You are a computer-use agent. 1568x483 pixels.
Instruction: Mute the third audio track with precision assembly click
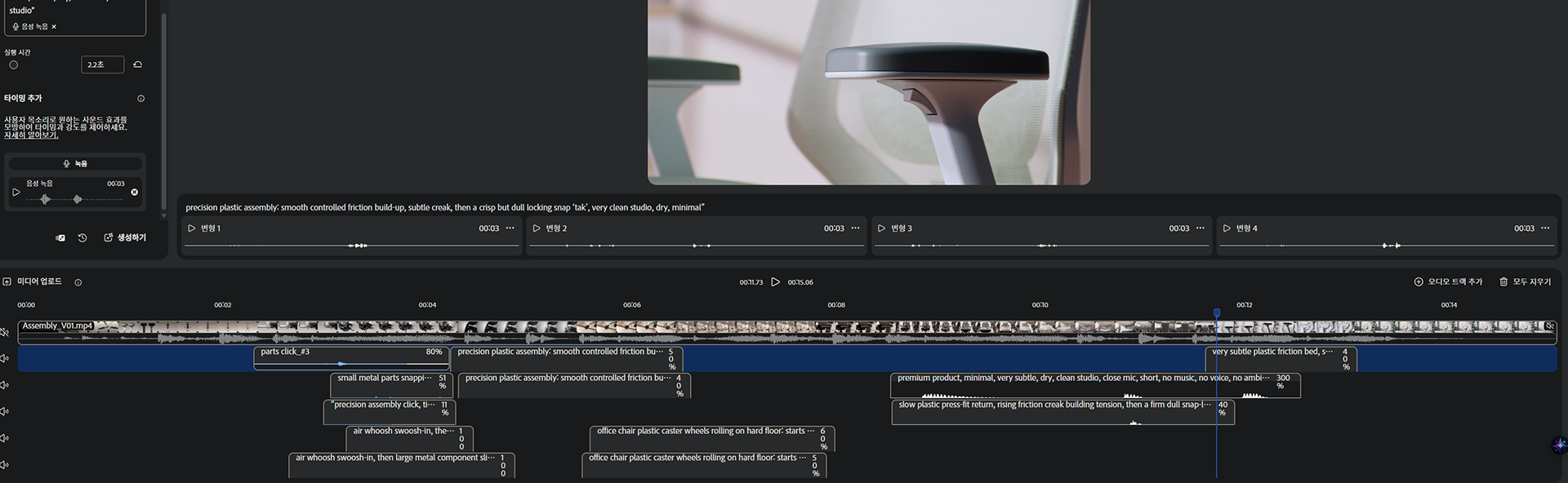coord(5,412)
